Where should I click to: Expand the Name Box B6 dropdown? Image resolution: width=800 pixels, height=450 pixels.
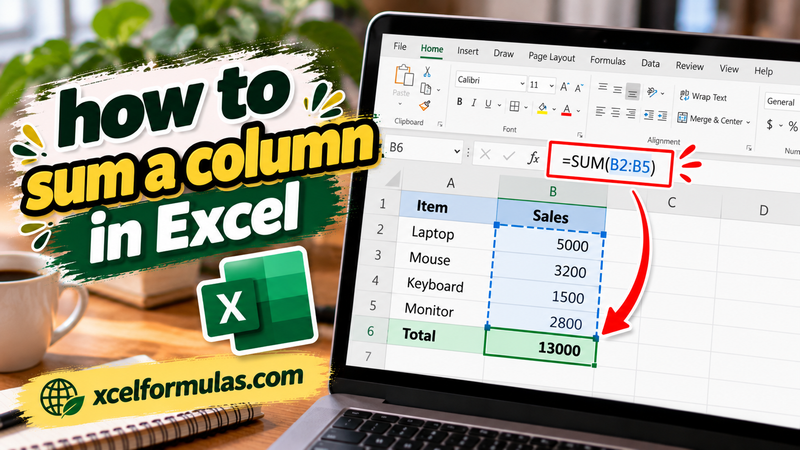pos(457,151)
